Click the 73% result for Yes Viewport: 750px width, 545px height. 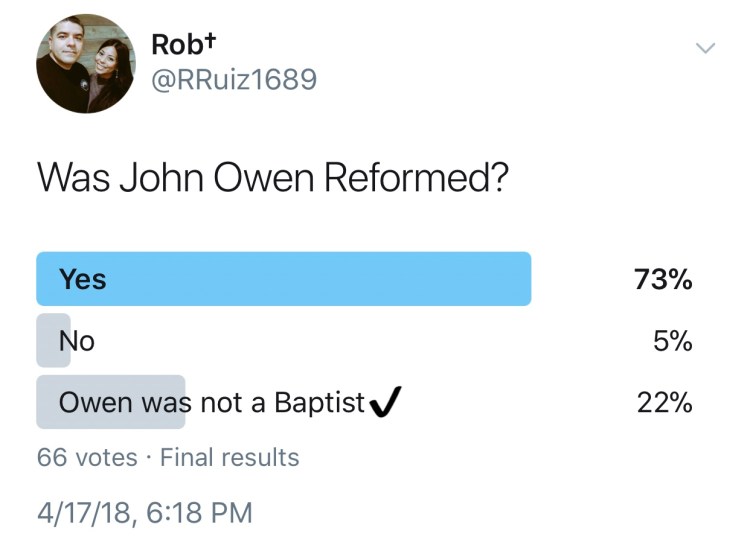pyautogui.click(x=663, y=280)
